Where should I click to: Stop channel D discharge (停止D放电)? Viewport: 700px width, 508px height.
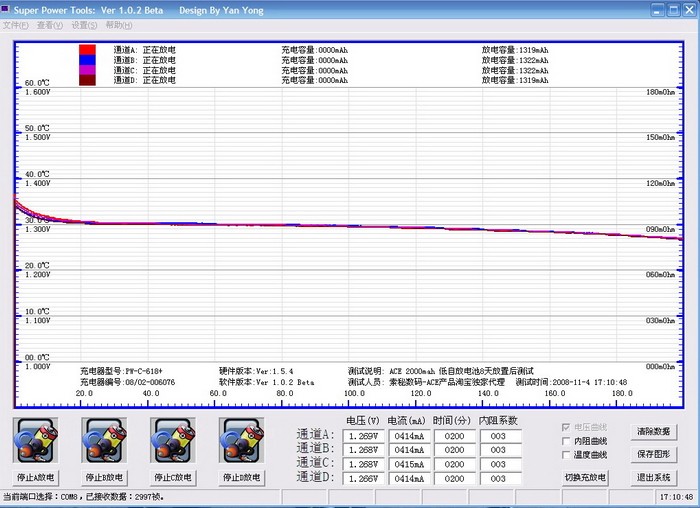[x=242, y=477]
